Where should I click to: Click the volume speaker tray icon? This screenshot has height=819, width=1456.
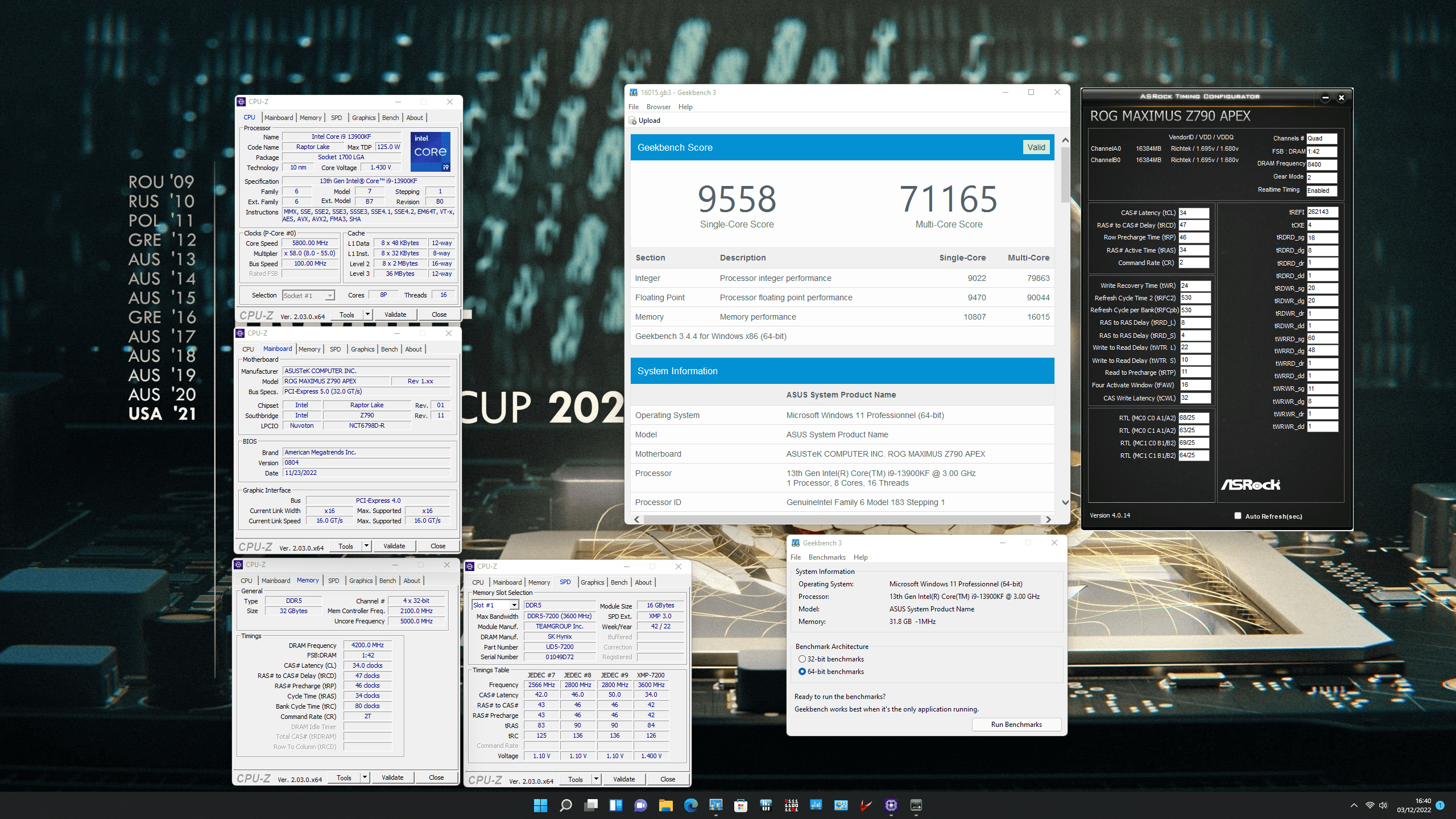(x=1383, y=805)
